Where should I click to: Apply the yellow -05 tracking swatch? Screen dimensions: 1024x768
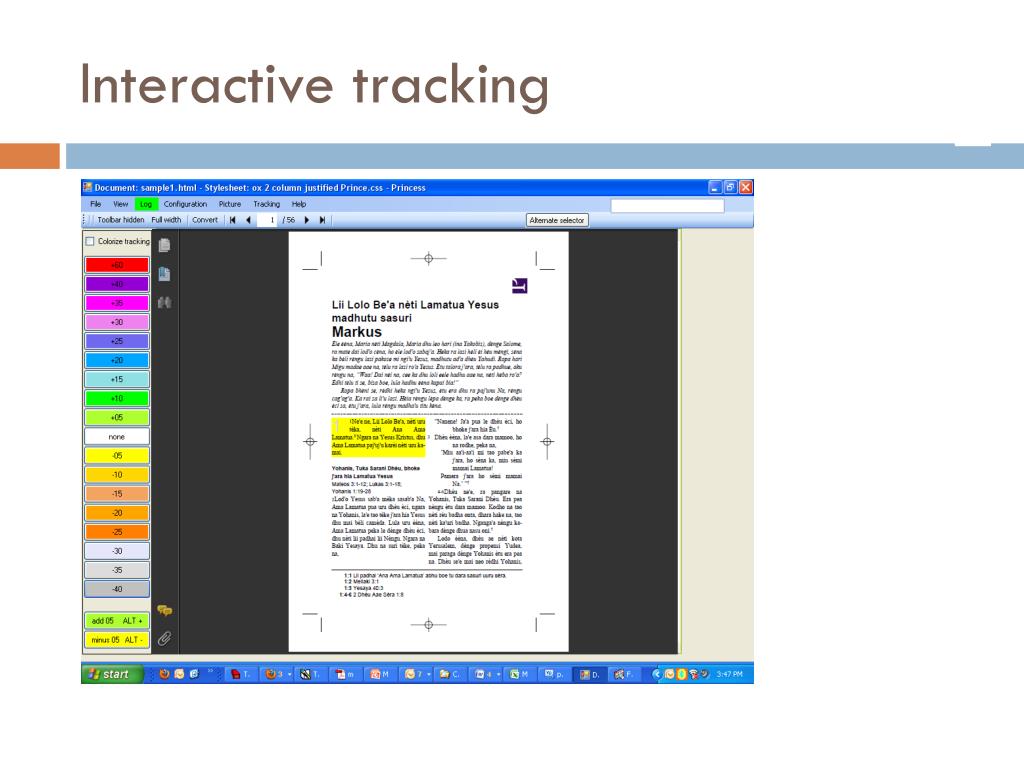117,455
